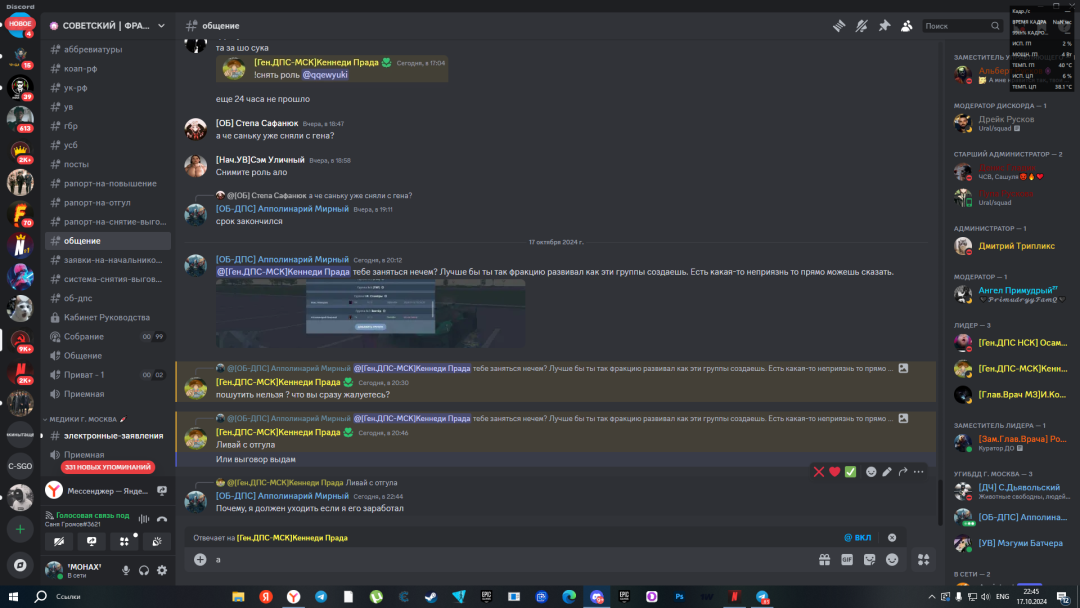The image size is (1080, 608).
Task: Forward message arrow icon
Action: tap(903, 472)
